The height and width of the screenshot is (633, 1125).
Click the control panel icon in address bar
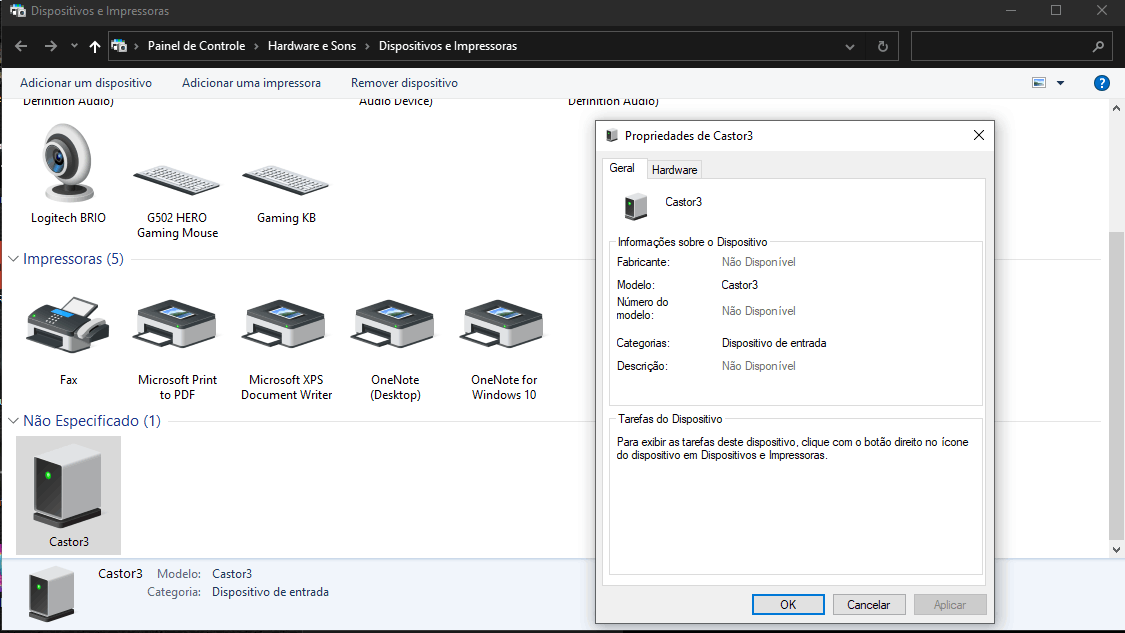(119, 46)
